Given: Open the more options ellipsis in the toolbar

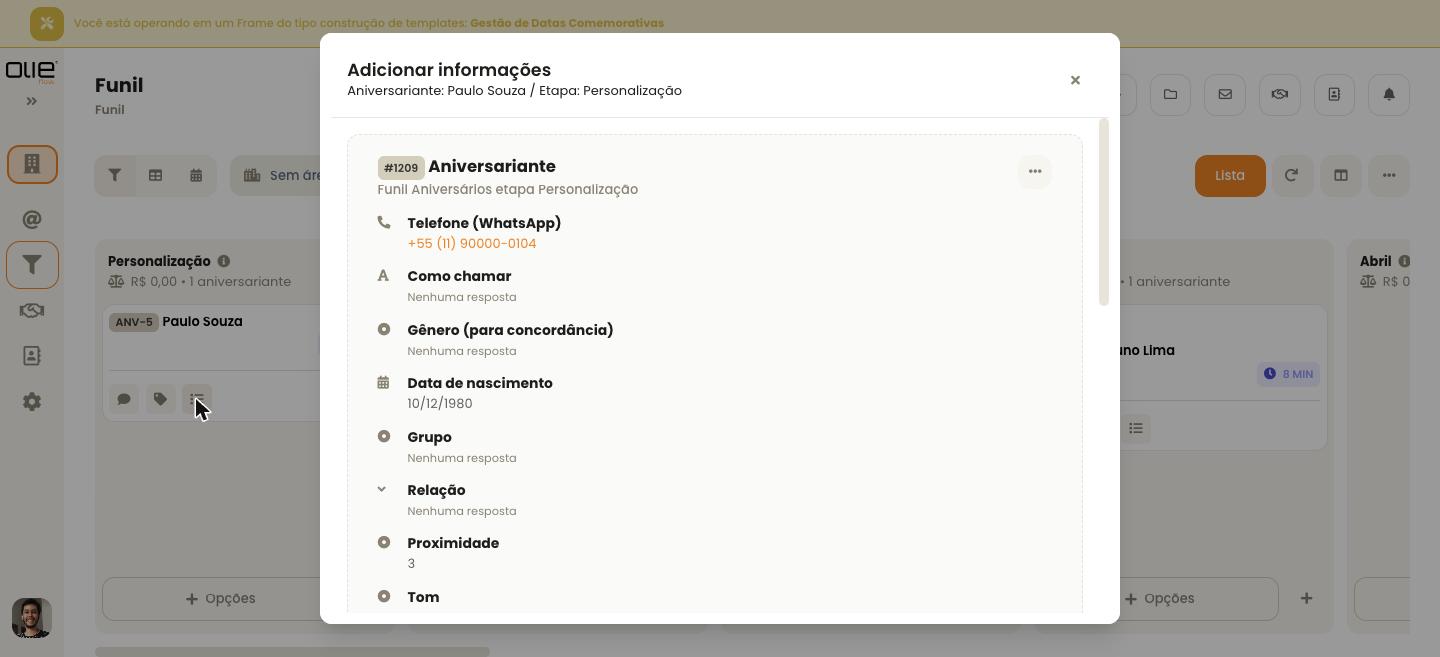Looking at the screenshot, I should click(x=1389, y=175).
